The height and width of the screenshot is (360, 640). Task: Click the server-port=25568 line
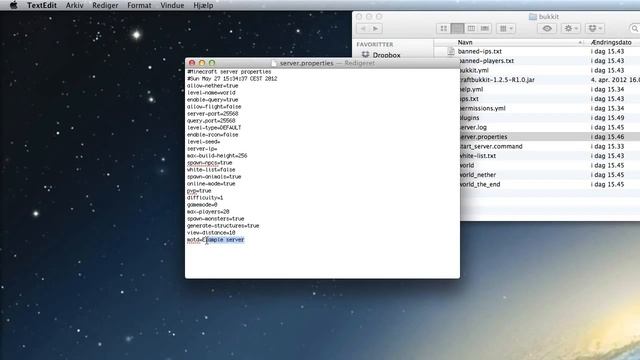(213, 114)
